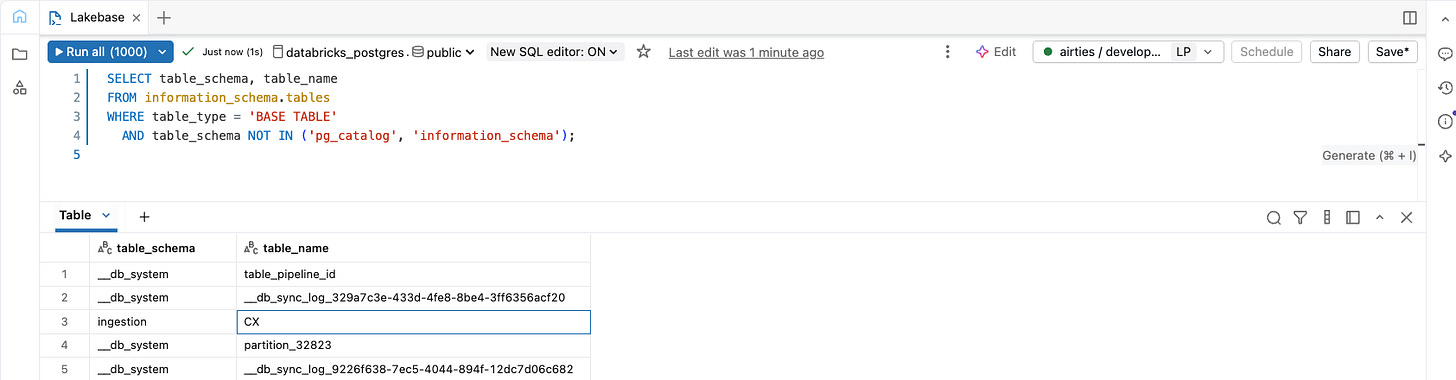The height and width of the screenshot is (380, 1456).
Task: Place cursor on the SELECT line of SQL
Action: click(x=222, y=78)
